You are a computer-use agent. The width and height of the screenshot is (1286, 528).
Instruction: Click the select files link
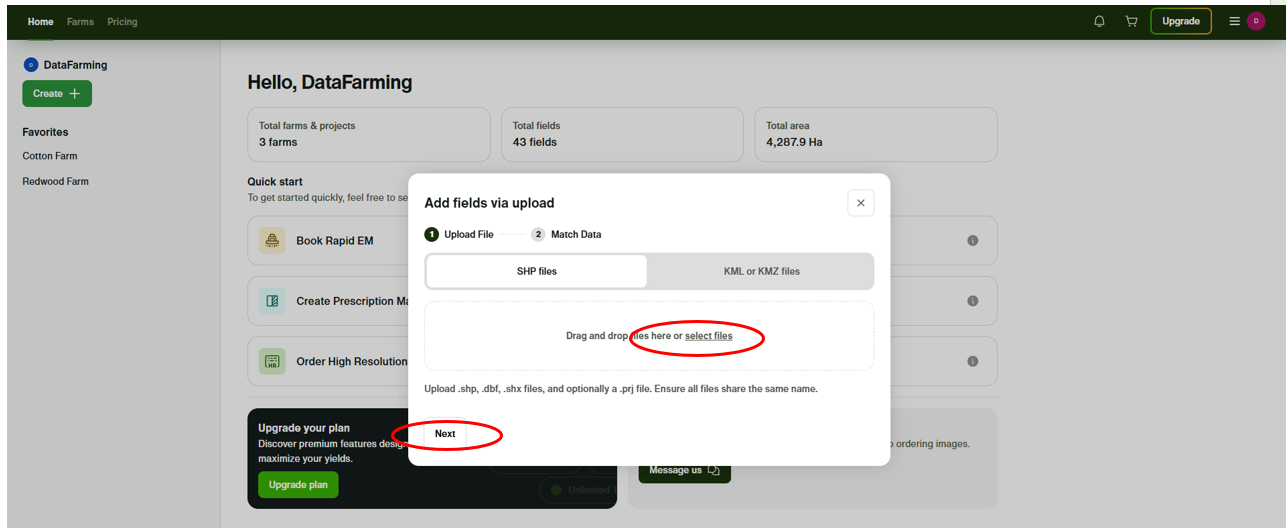click(x=708, y=336)
